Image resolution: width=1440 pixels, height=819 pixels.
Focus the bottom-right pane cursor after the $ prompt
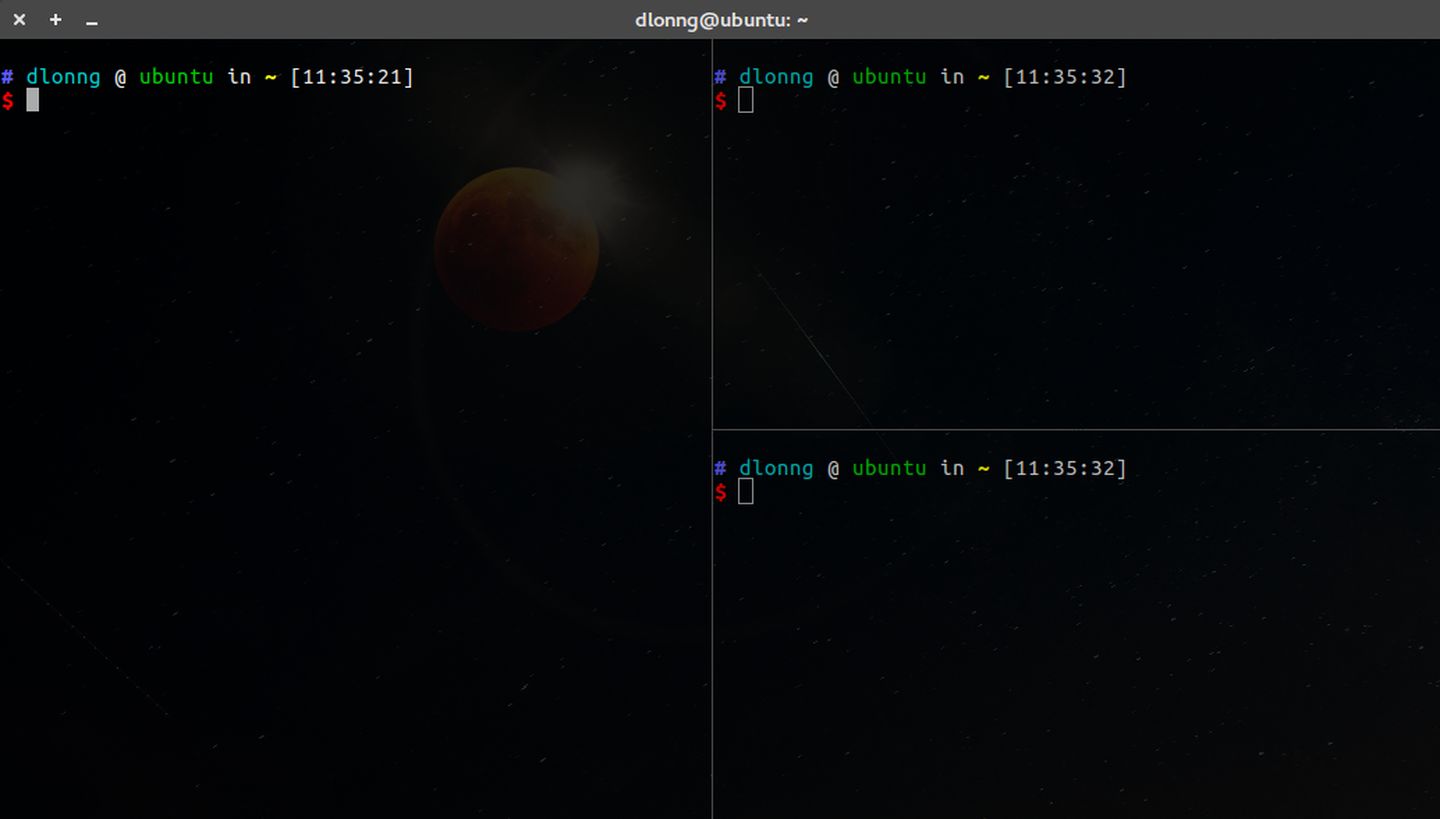click(746, 491)
